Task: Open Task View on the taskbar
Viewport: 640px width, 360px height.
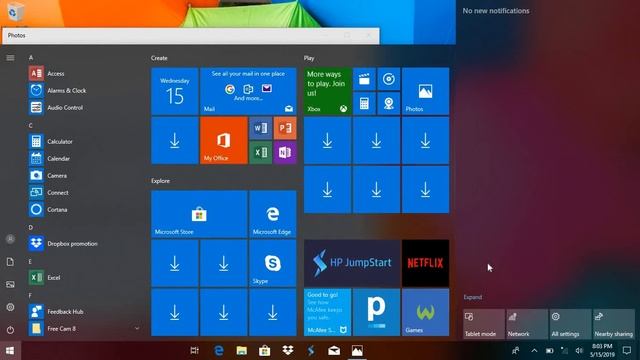Action: pyautogui.click(x=195, y=351)
